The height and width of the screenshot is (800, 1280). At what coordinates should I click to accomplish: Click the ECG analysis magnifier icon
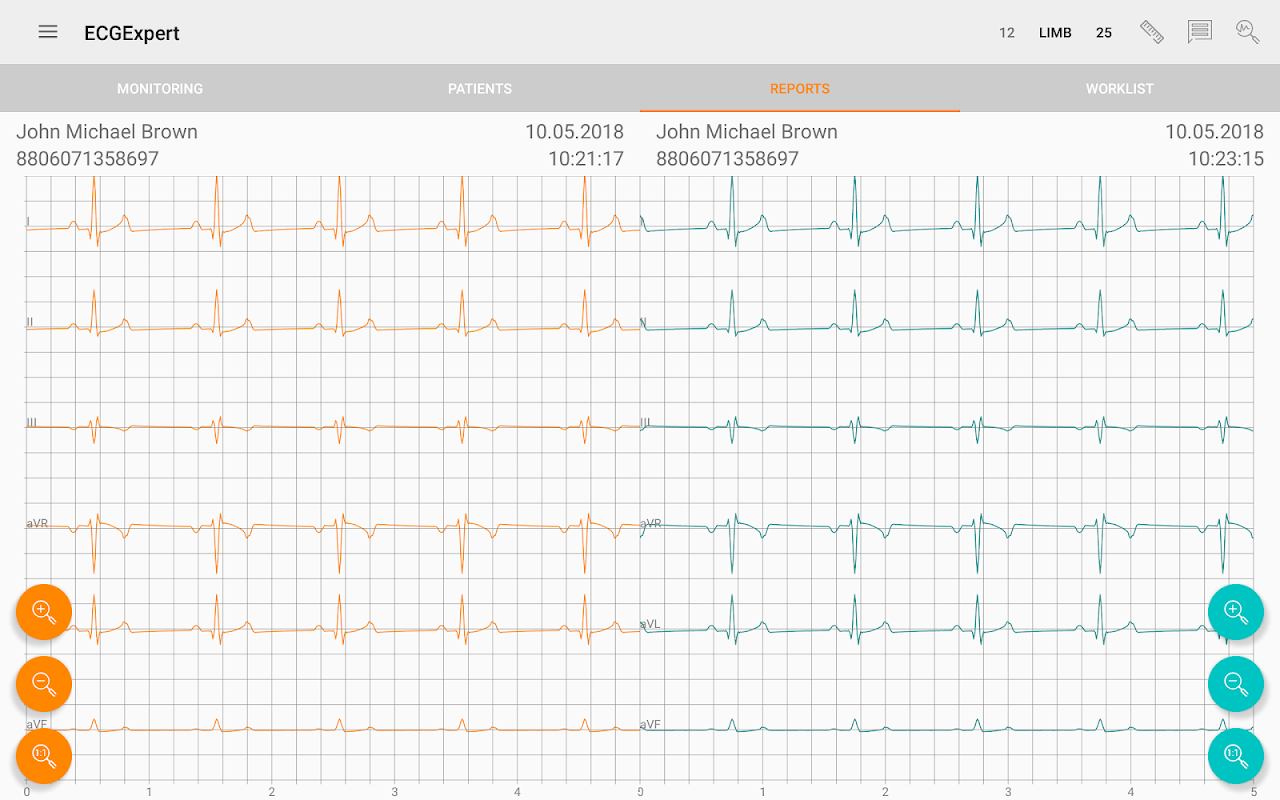tap(1248, 32)
